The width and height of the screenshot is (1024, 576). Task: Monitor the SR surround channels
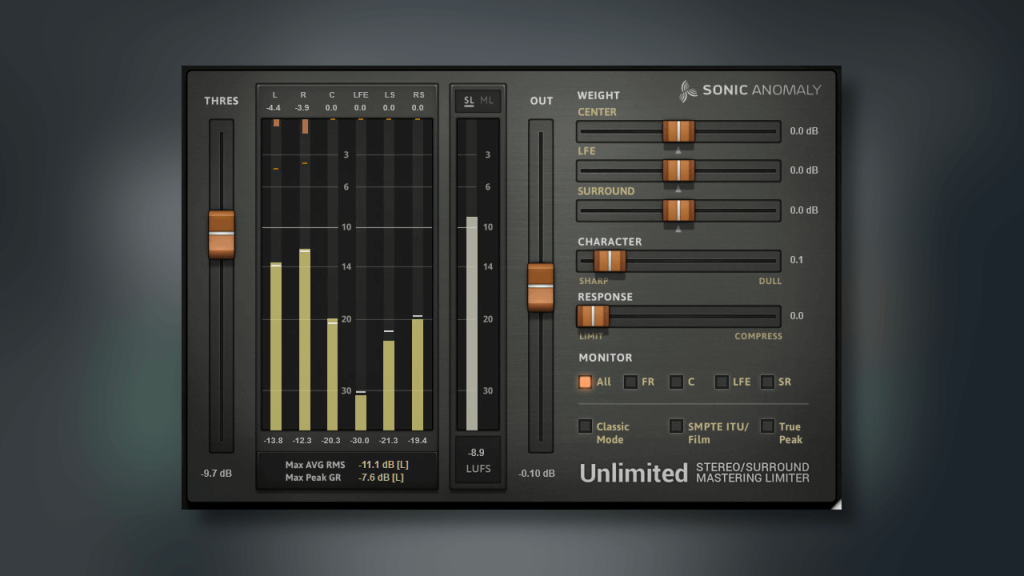765,382
